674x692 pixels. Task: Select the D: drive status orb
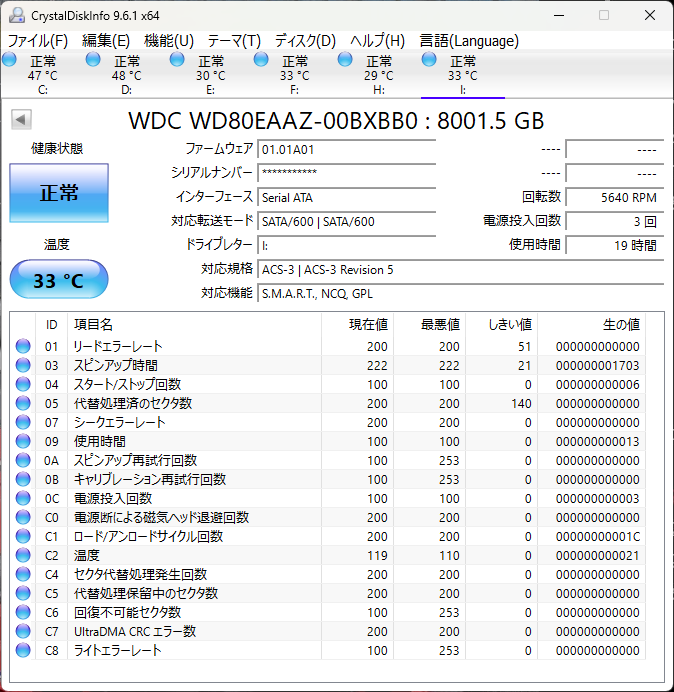93,60
